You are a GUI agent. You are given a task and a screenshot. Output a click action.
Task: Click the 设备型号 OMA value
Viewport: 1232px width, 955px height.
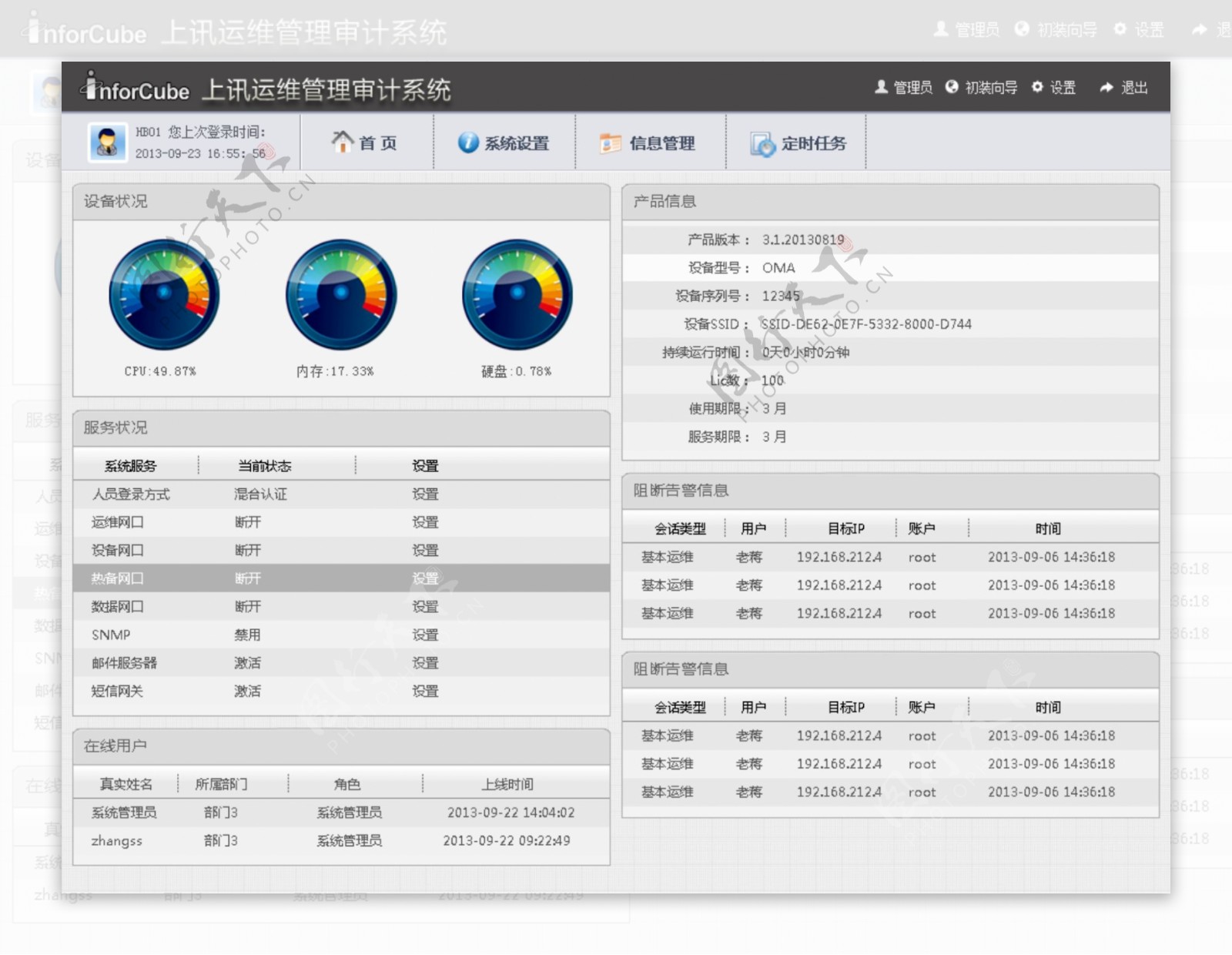778,268
